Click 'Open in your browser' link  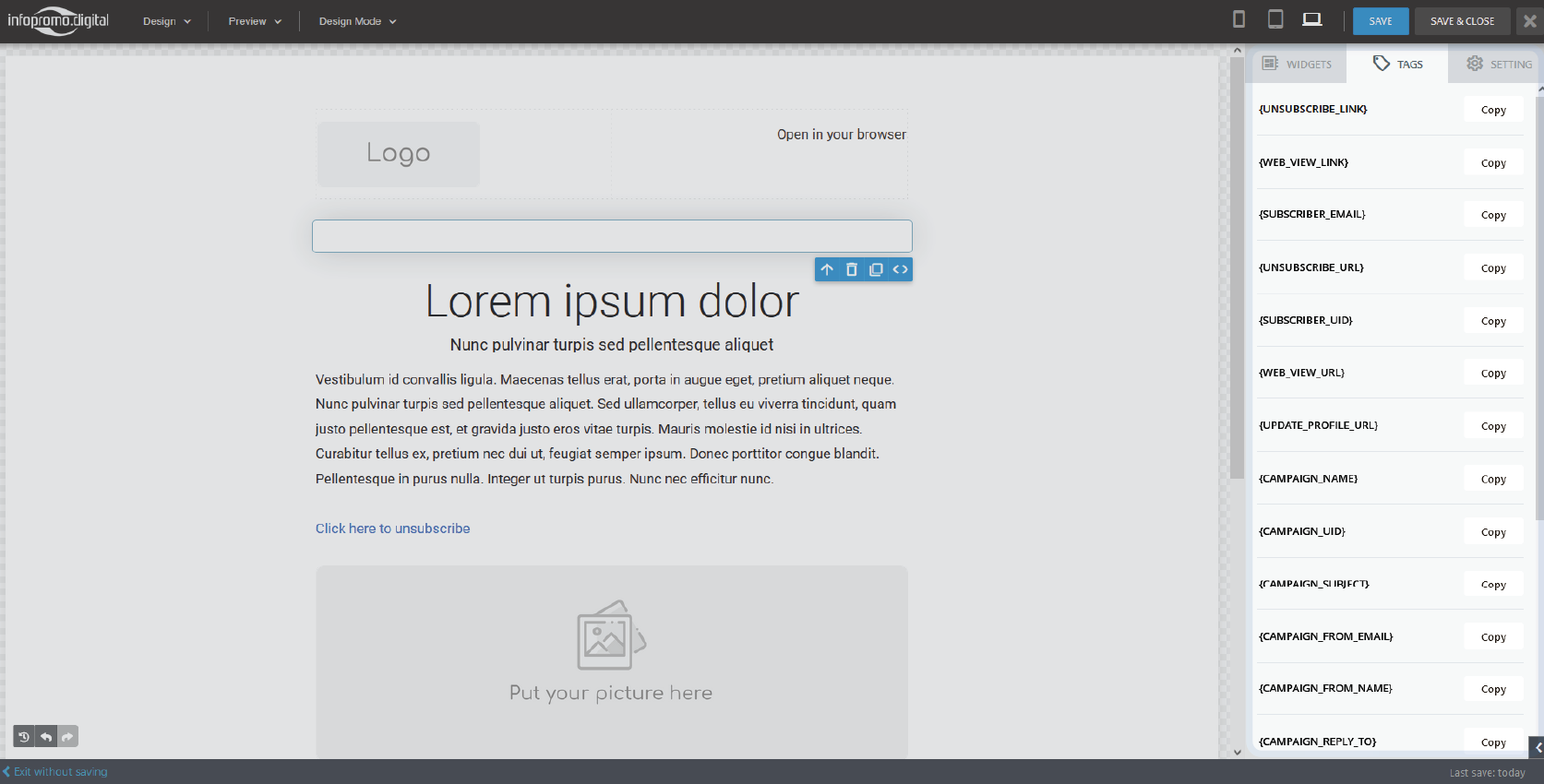(x=842, y=135)
